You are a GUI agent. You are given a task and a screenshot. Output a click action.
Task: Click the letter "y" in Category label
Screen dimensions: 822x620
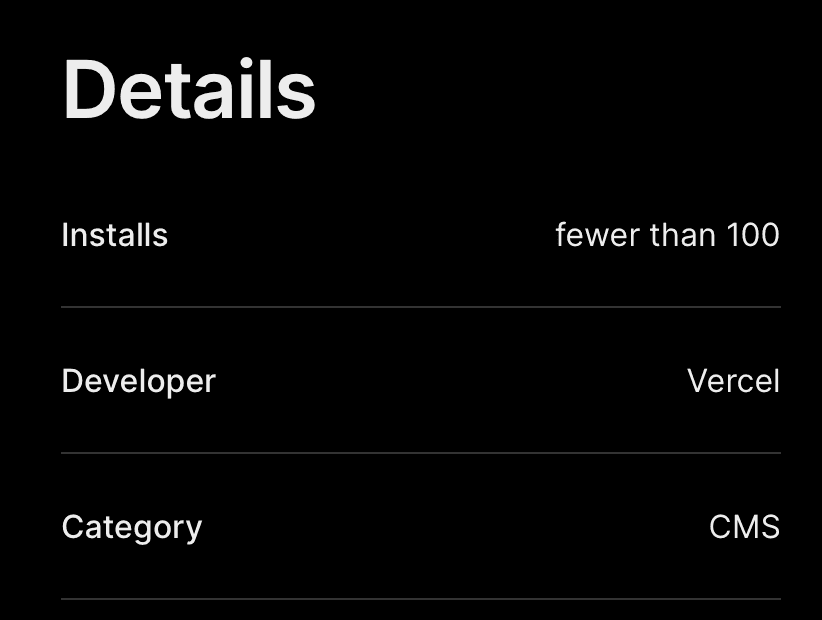(x=193, y=530)
